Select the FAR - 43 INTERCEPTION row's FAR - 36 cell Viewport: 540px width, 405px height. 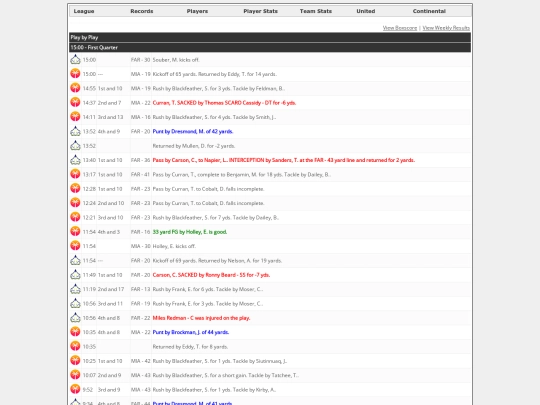point(140,160)
